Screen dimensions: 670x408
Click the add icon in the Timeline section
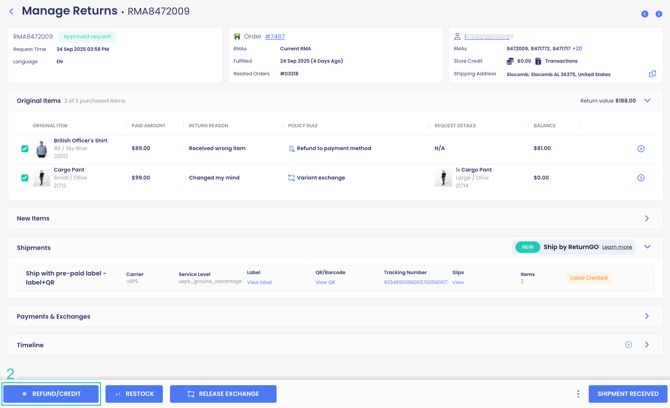(x=628, y=345)
